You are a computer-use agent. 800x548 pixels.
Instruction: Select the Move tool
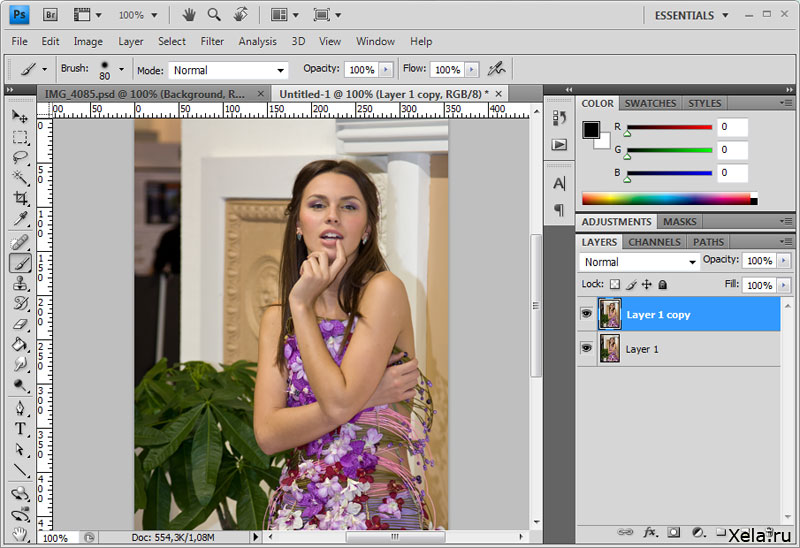[20, 116]
